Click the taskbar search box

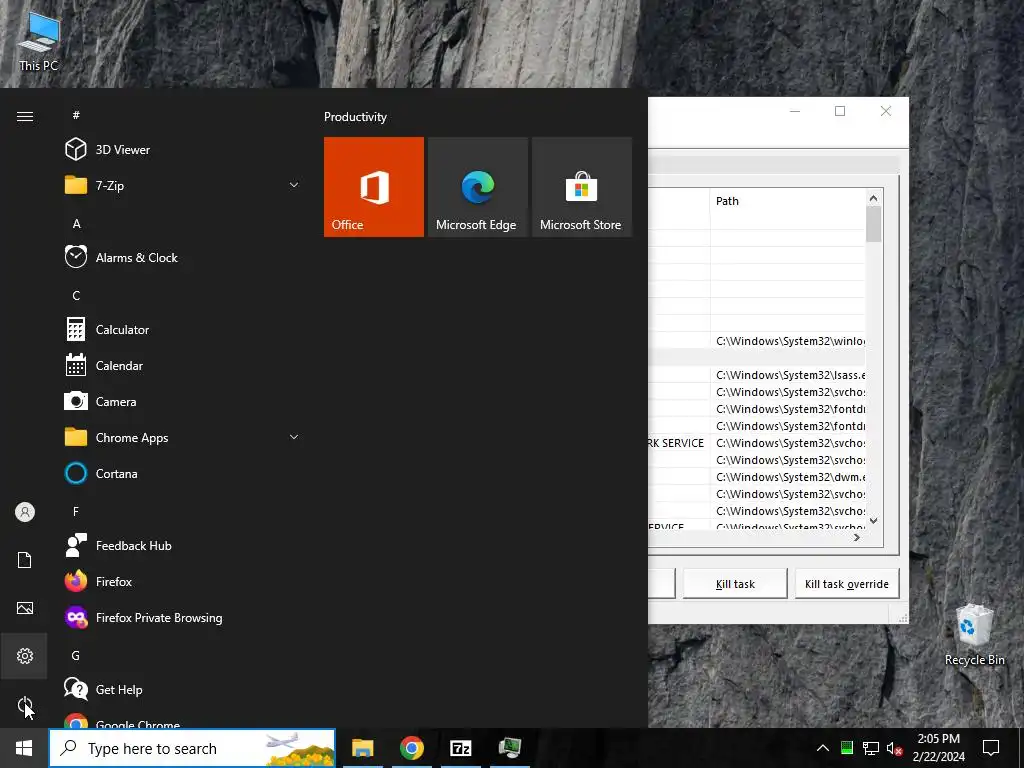coord(192,748)
